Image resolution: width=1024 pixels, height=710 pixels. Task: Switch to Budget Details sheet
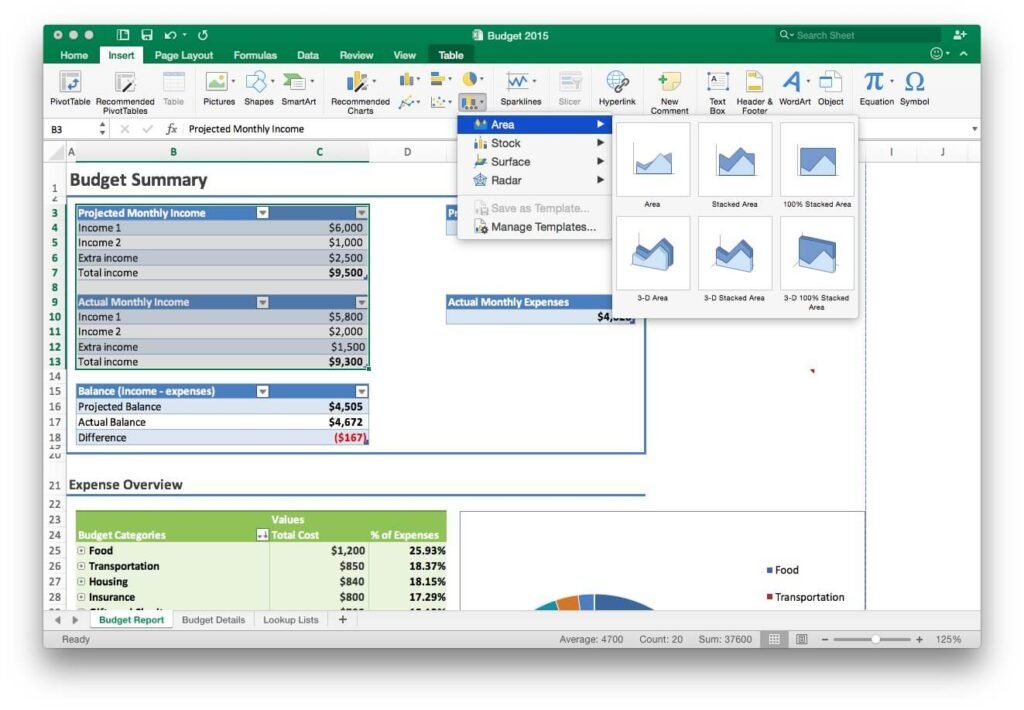coord(214,620)
